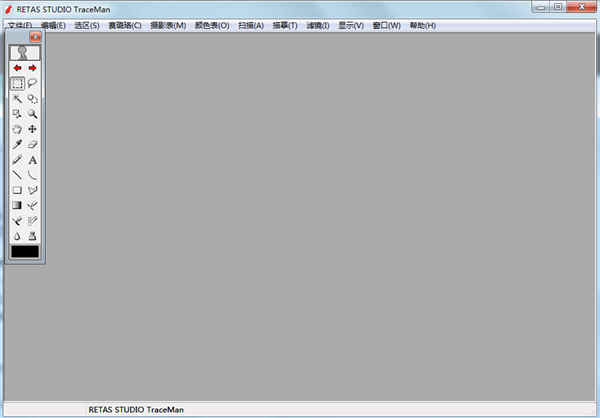Open the 扫描(A) menu
600x418 pixels.
tap(251, 26)
